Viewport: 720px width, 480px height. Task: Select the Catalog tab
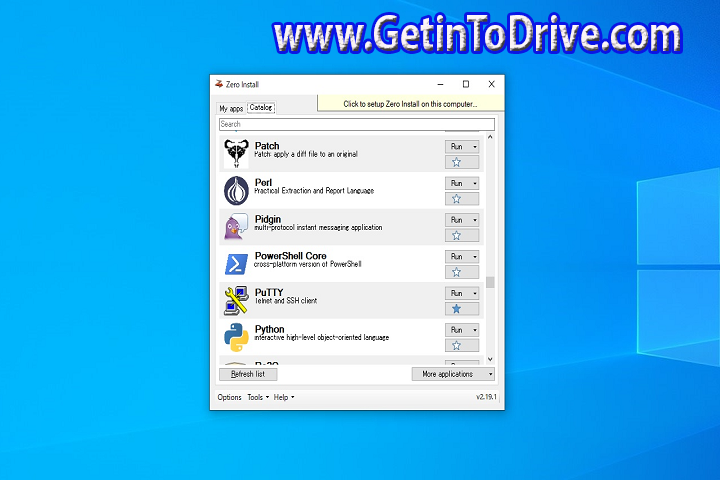tap(261, 107)
